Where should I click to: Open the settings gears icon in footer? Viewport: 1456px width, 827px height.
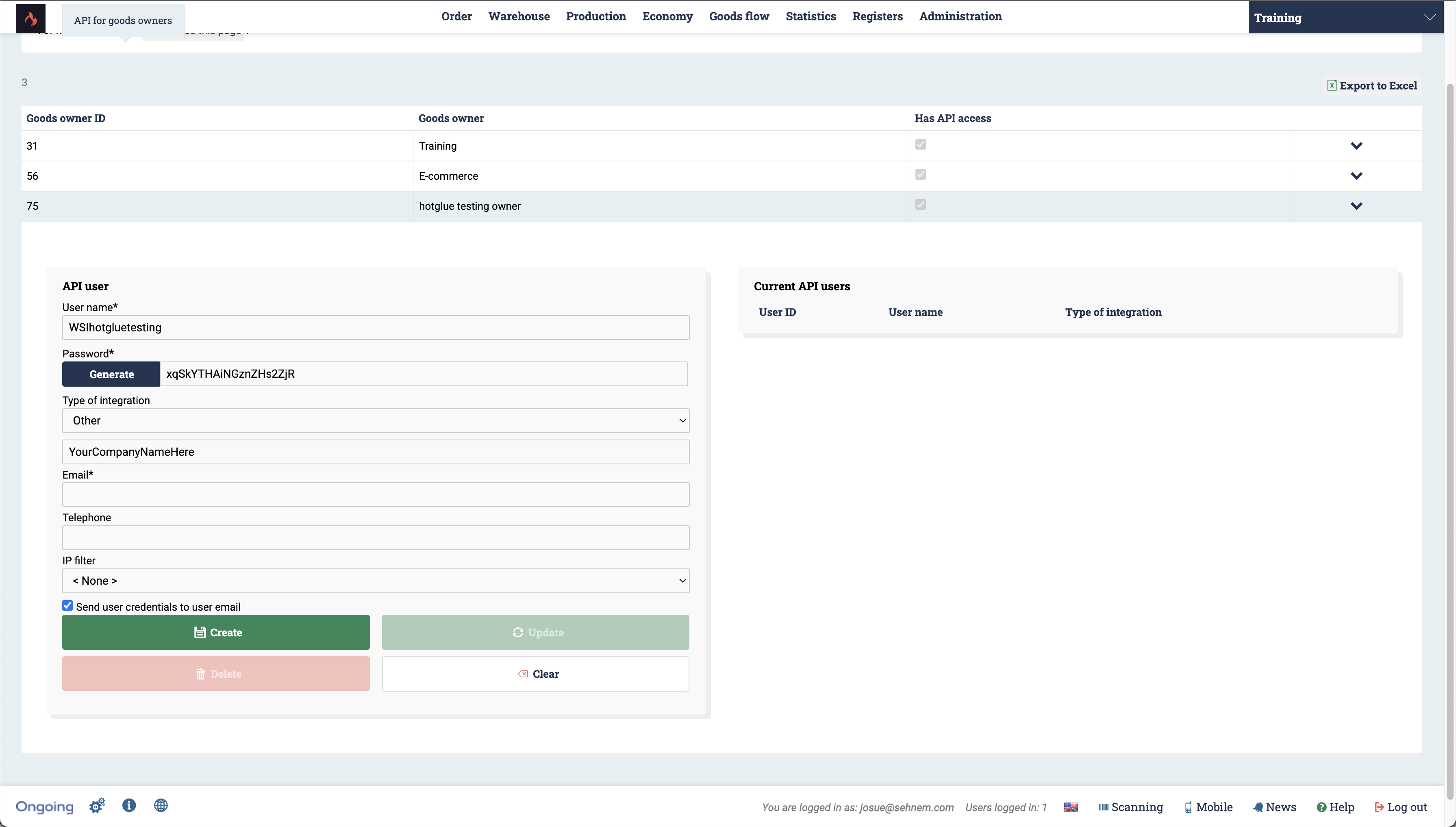tap(97, 805)
